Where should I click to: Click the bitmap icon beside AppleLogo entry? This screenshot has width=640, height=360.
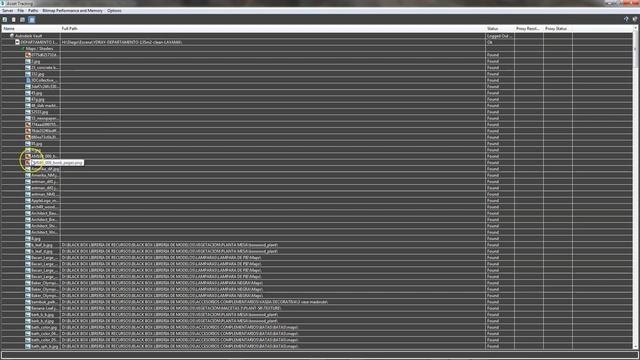pyautogui.click(x=28, y=200)
